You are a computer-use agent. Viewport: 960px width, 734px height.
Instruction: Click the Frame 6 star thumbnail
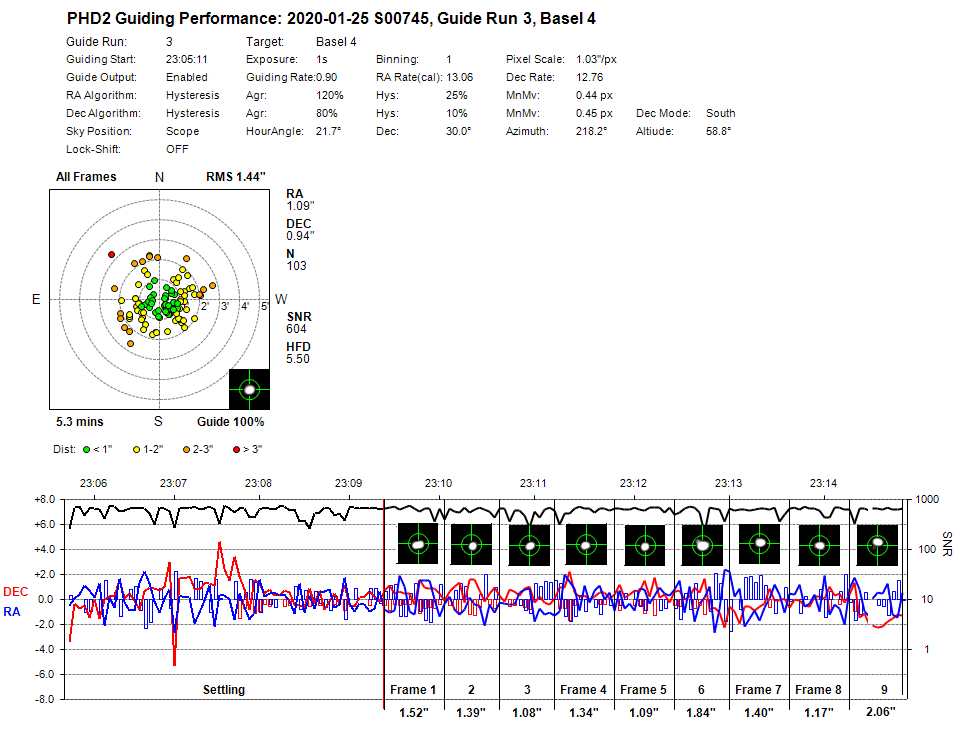(702, 545)
